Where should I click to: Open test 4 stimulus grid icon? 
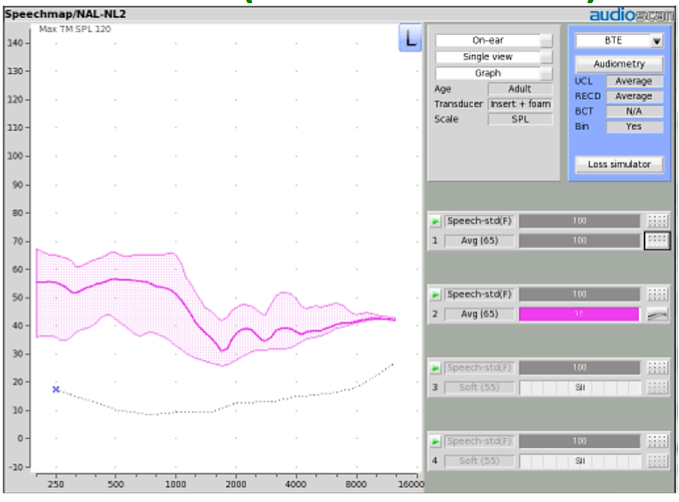point(656,441)
